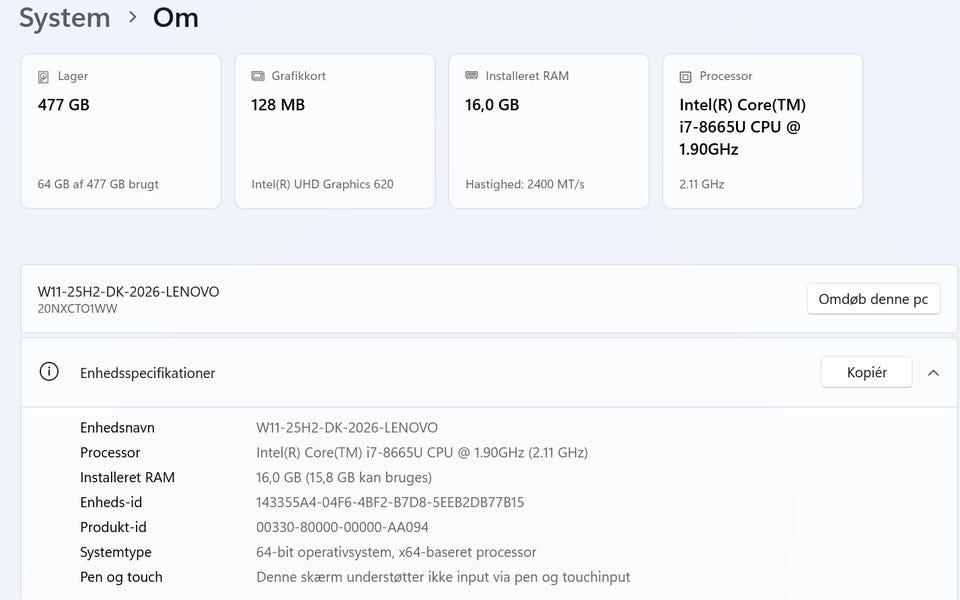Viewport: 960px width, 600px height.
Task: Click the 2.11 GHz text in Processor card
Action: pyautogui.click(x=702, y=184)
